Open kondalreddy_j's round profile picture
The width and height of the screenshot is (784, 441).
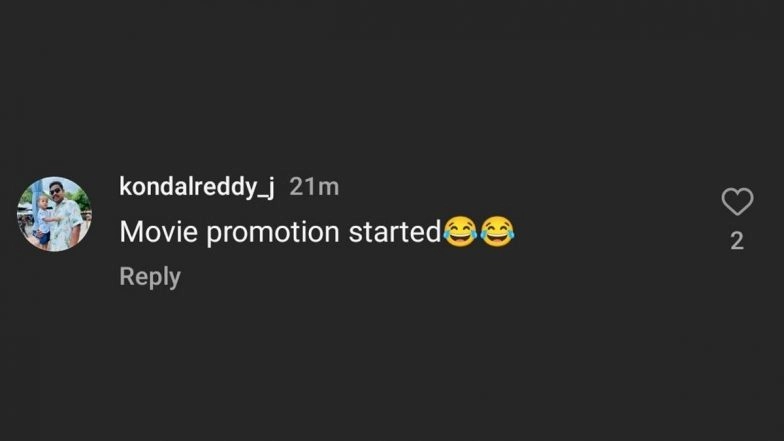55,214
